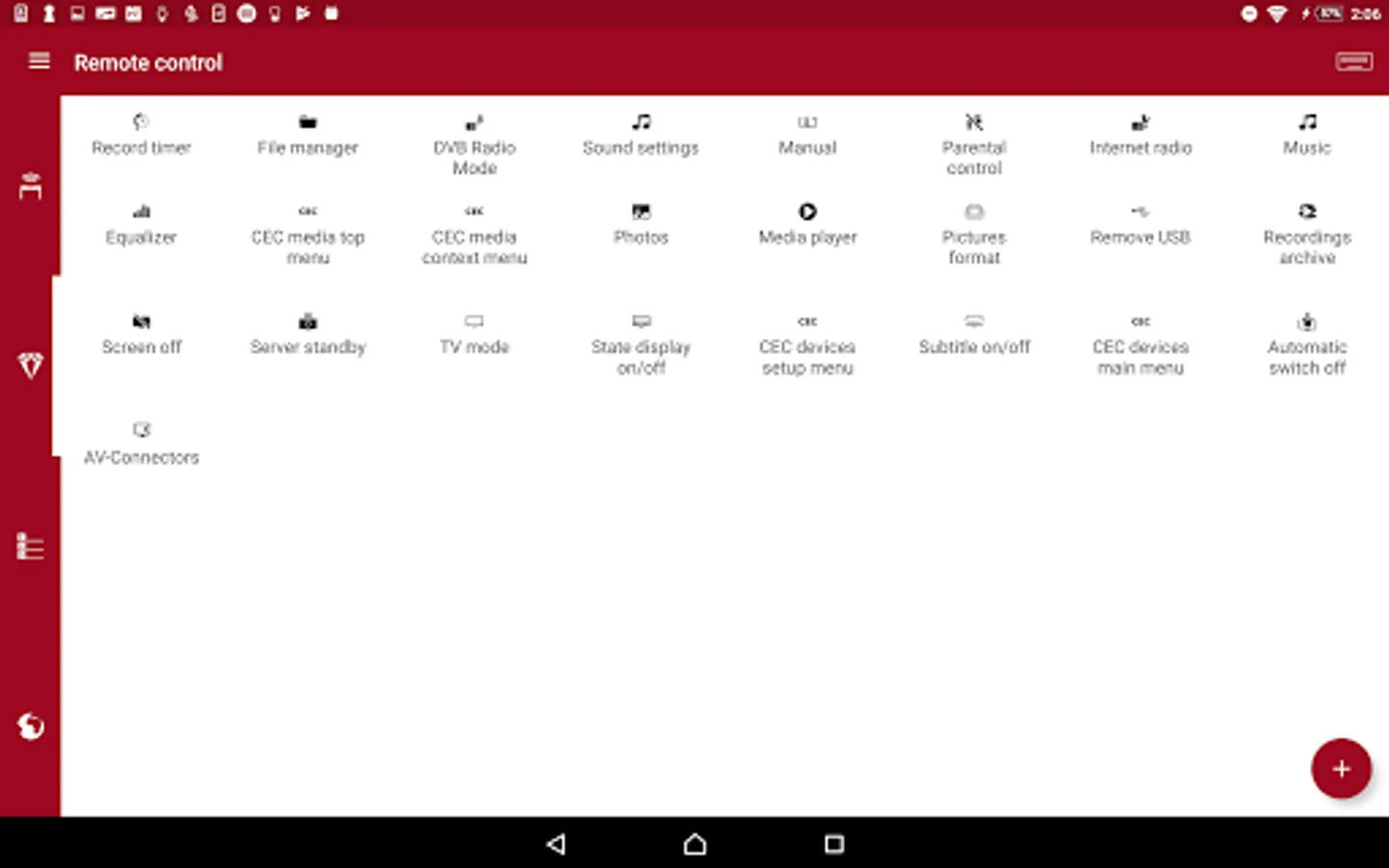Open the hamburger navigation menu
1389x868 pixels.
point(39,62)
